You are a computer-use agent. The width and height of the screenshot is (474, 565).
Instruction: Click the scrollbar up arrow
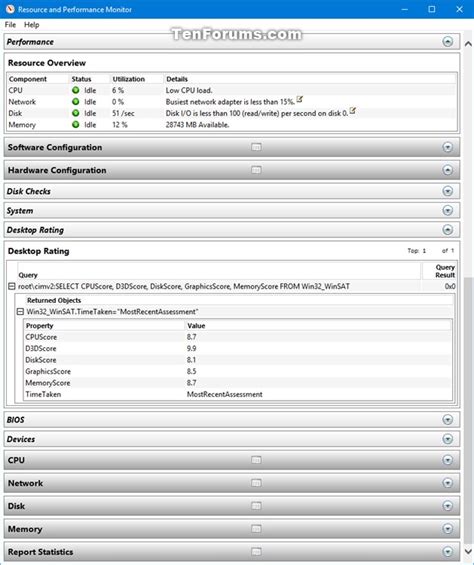point(468,44)
